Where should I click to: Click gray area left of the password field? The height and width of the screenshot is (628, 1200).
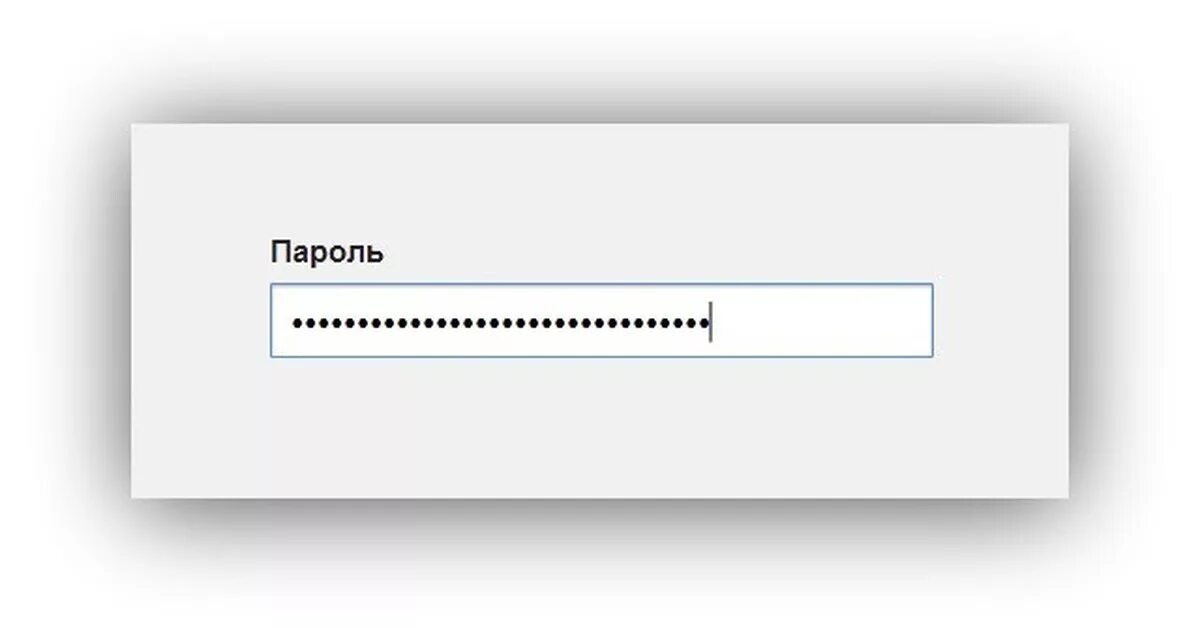[x=200, y=321]
